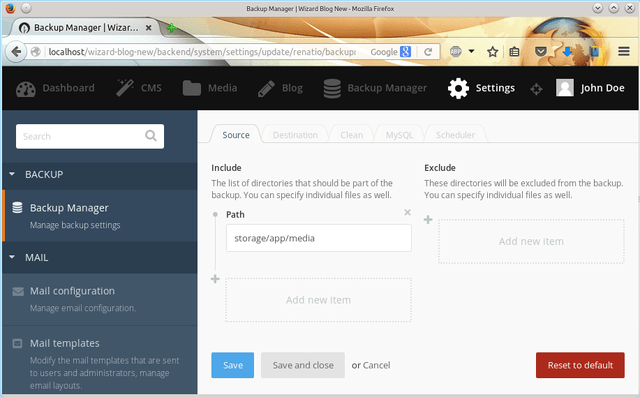This screenshot has width=640, height=397.
Task: Click the Cancel link
Action: [x=377, y=365]
